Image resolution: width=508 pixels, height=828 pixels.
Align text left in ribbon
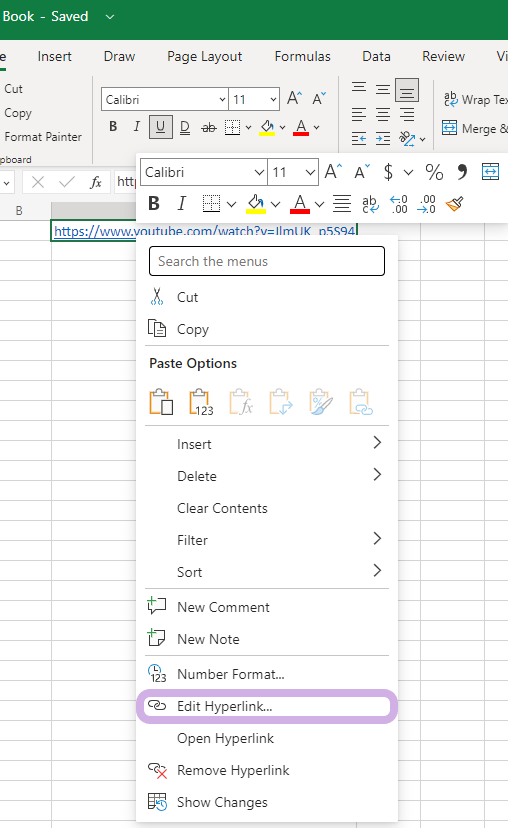click(359, 114)
